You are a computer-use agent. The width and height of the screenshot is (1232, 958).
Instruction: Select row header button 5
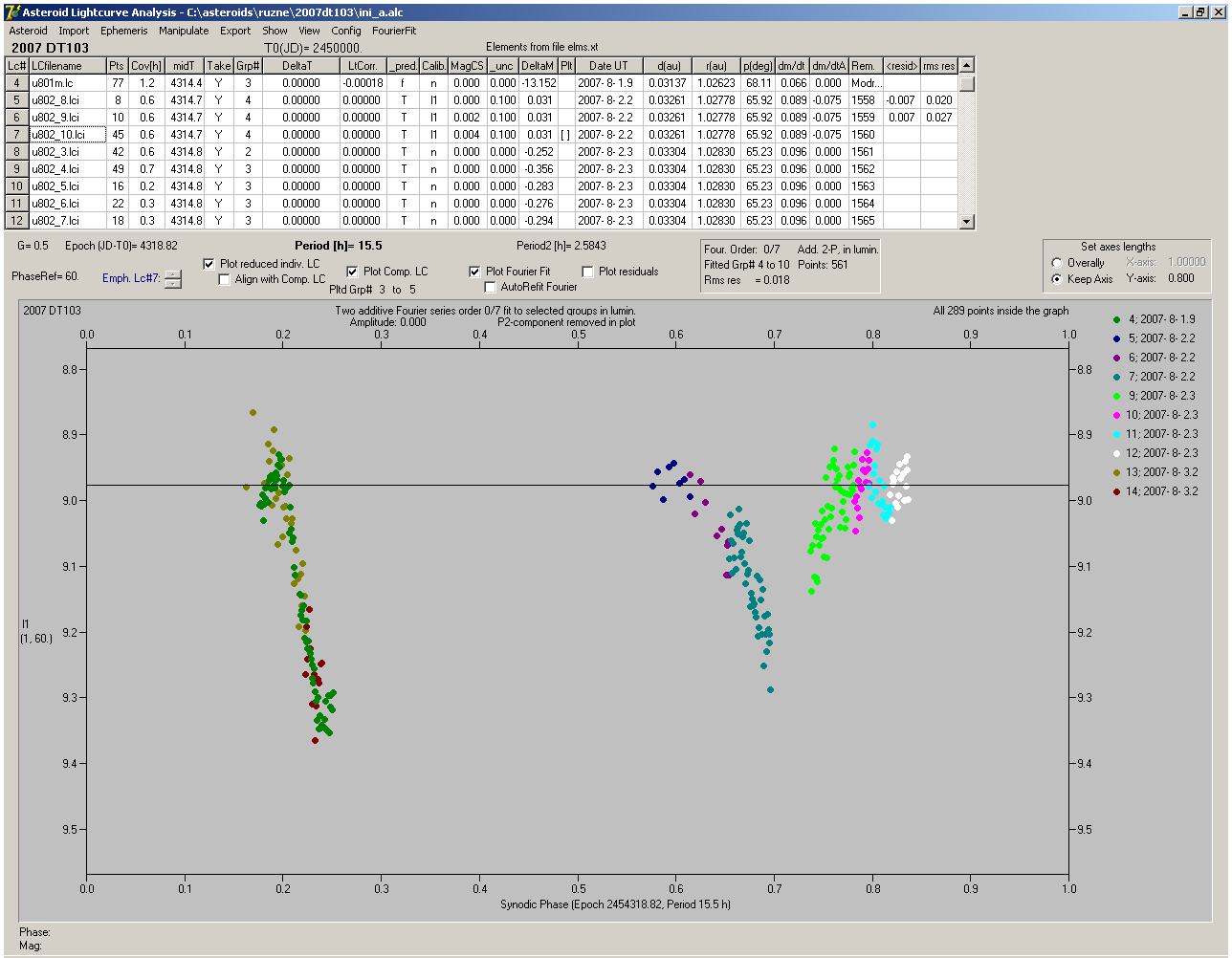coord(17,100)
